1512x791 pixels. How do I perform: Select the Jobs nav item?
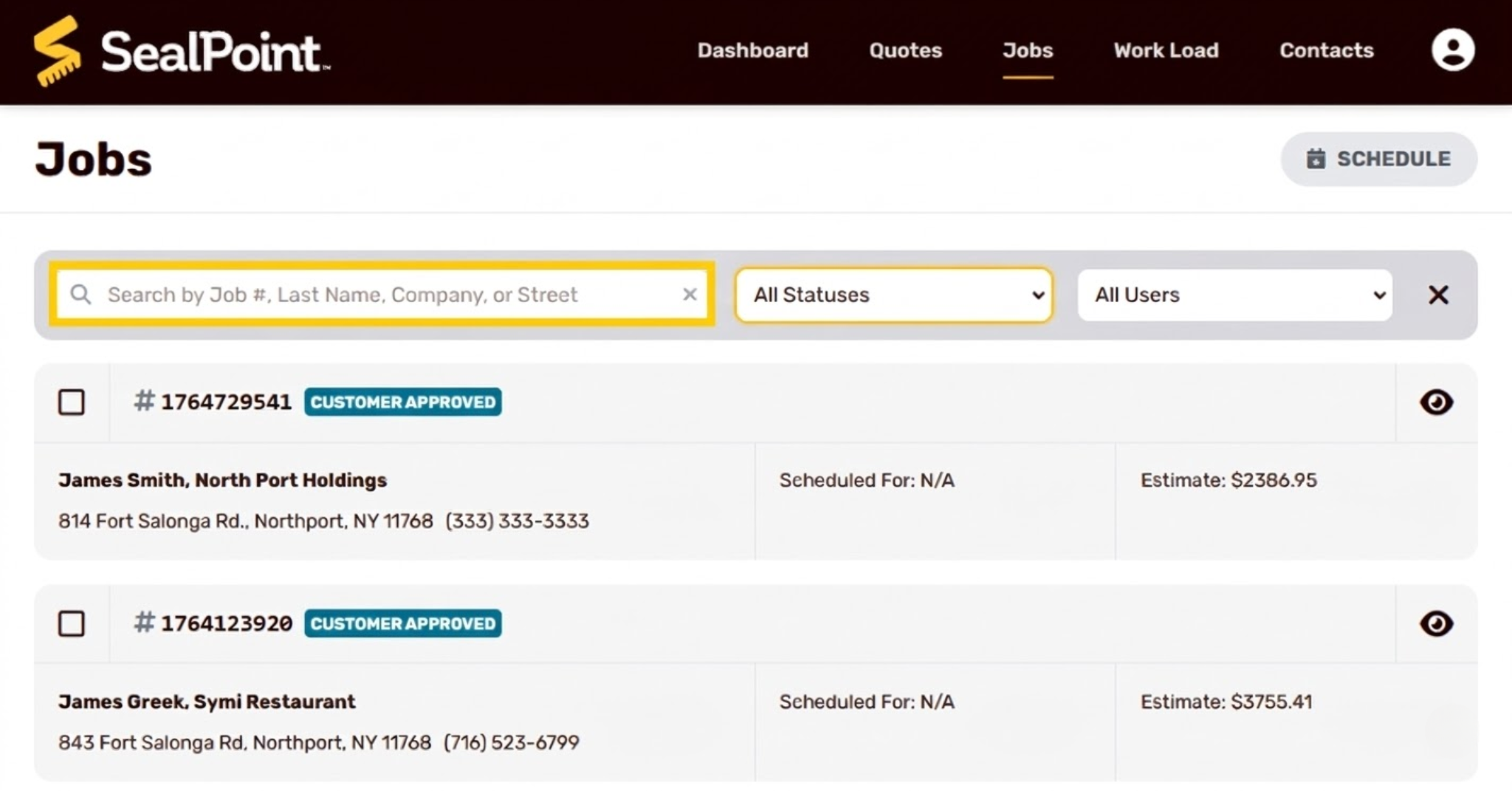pos(1028,50)
